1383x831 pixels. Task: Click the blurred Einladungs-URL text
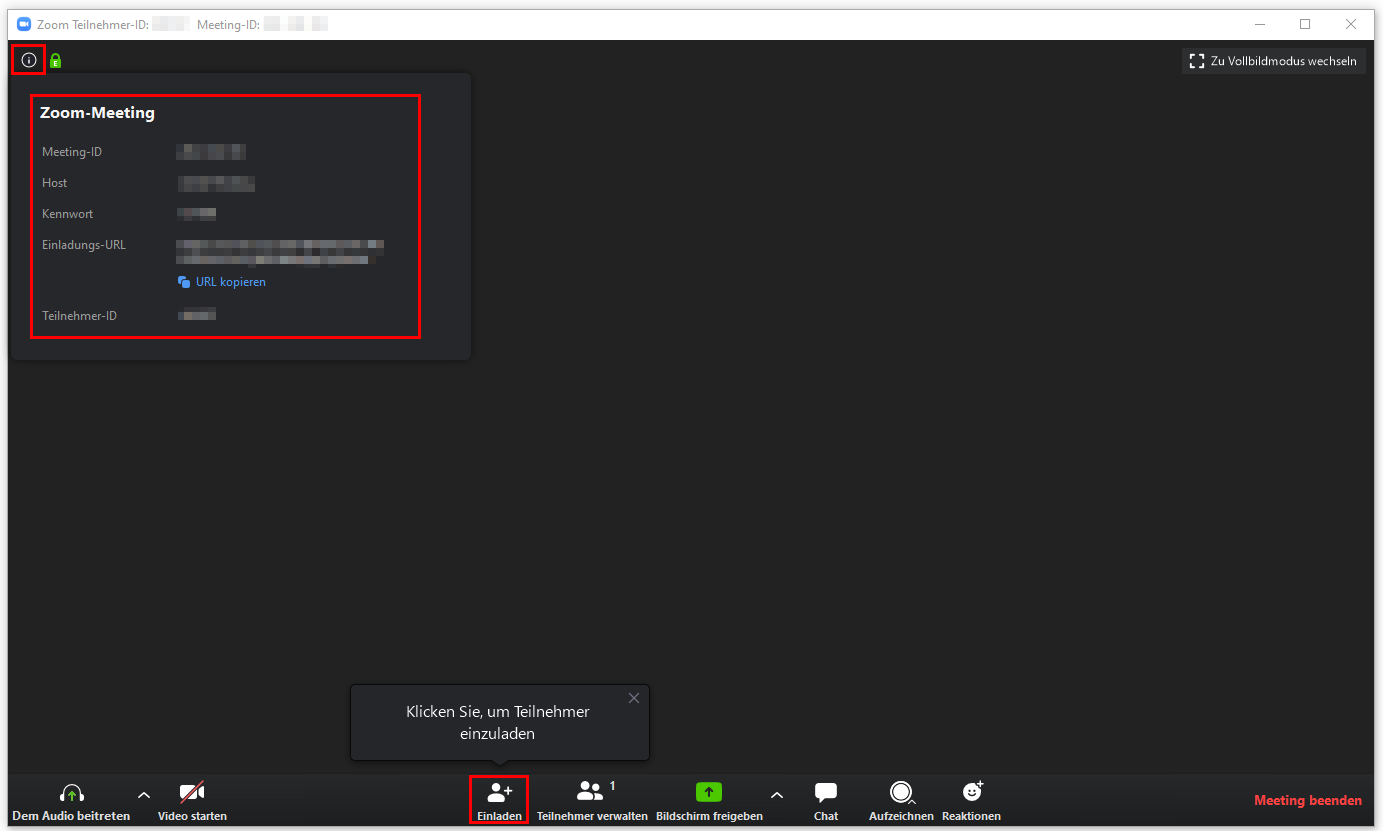tap(279, 251)
